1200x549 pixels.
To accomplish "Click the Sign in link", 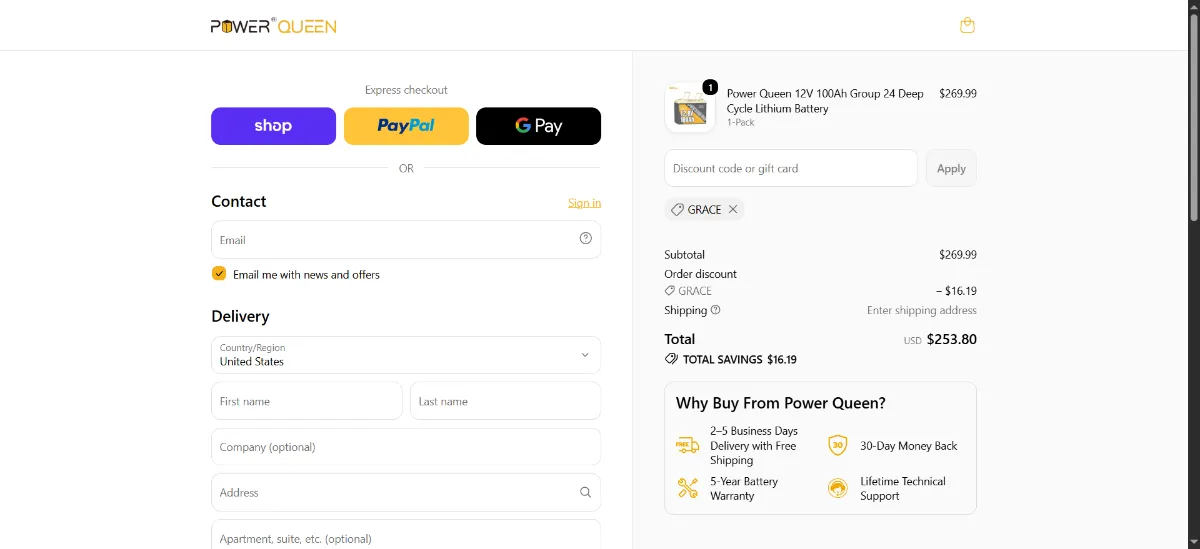I will [x=584, y=203].
